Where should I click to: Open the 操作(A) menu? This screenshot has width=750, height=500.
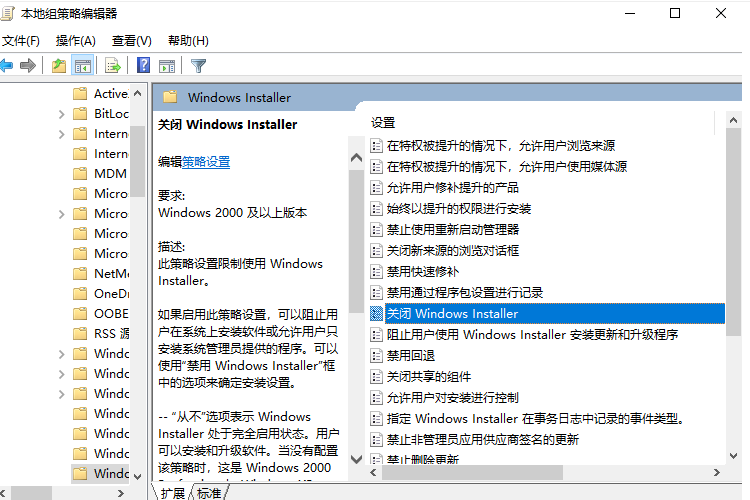[76, 41]
